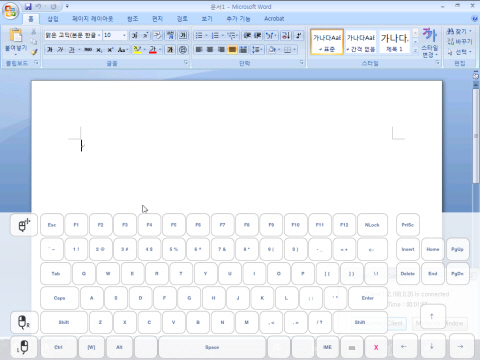
Task: Apply yellow text highlight color
Action: 137,50
